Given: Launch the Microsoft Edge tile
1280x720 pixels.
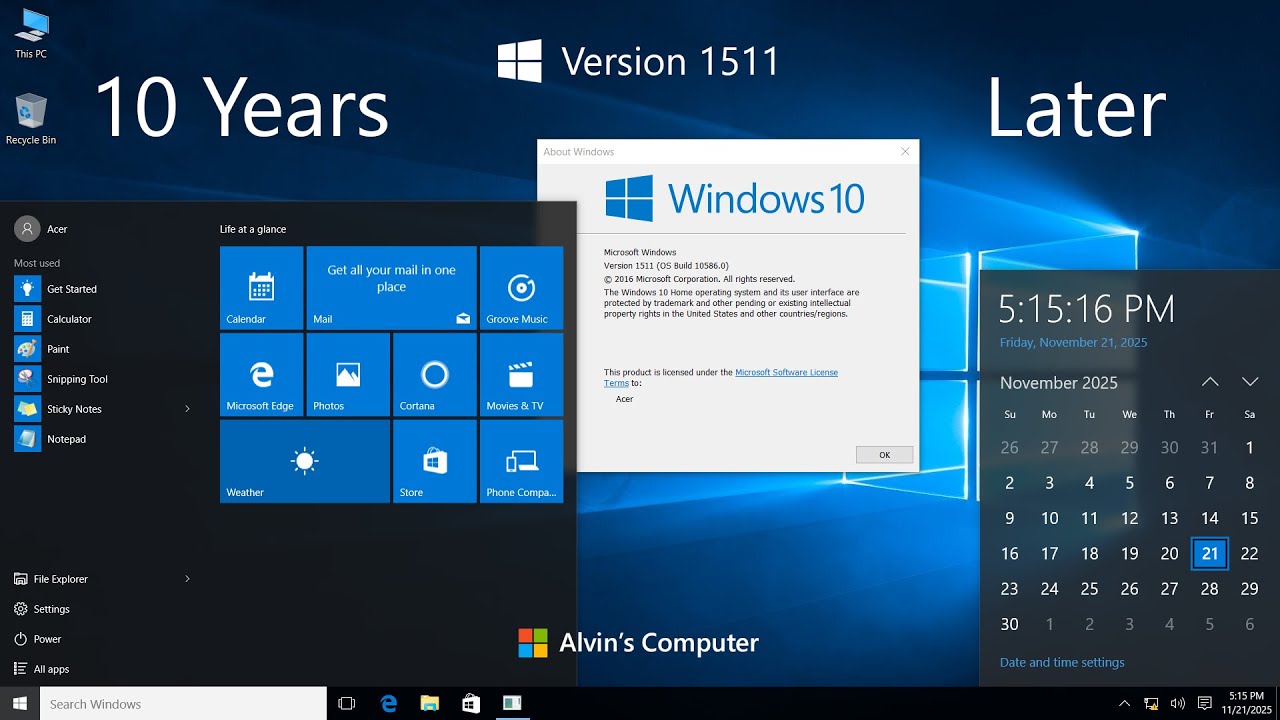Looking at the screenshot, I should click(x=261, y=375).
